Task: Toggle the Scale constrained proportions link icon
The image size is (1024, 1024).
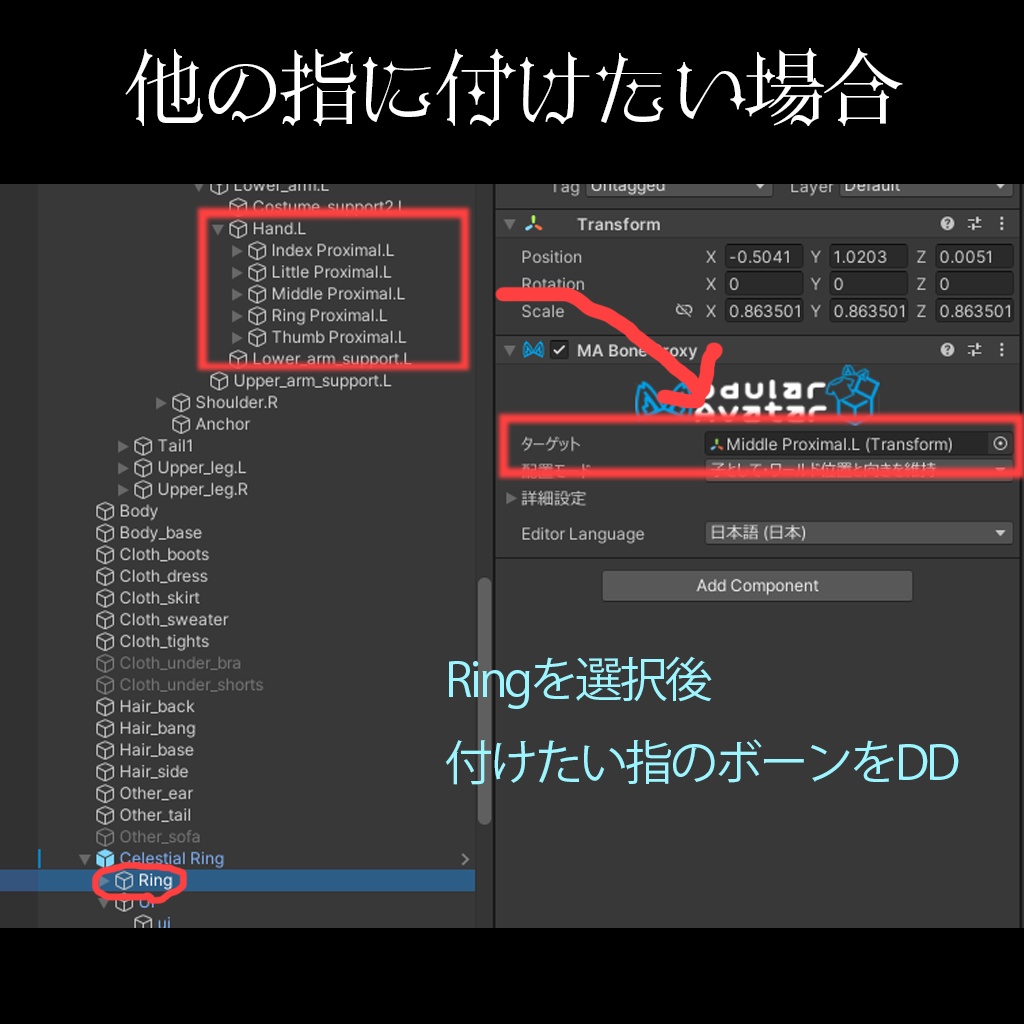Action: click(684, 311)
